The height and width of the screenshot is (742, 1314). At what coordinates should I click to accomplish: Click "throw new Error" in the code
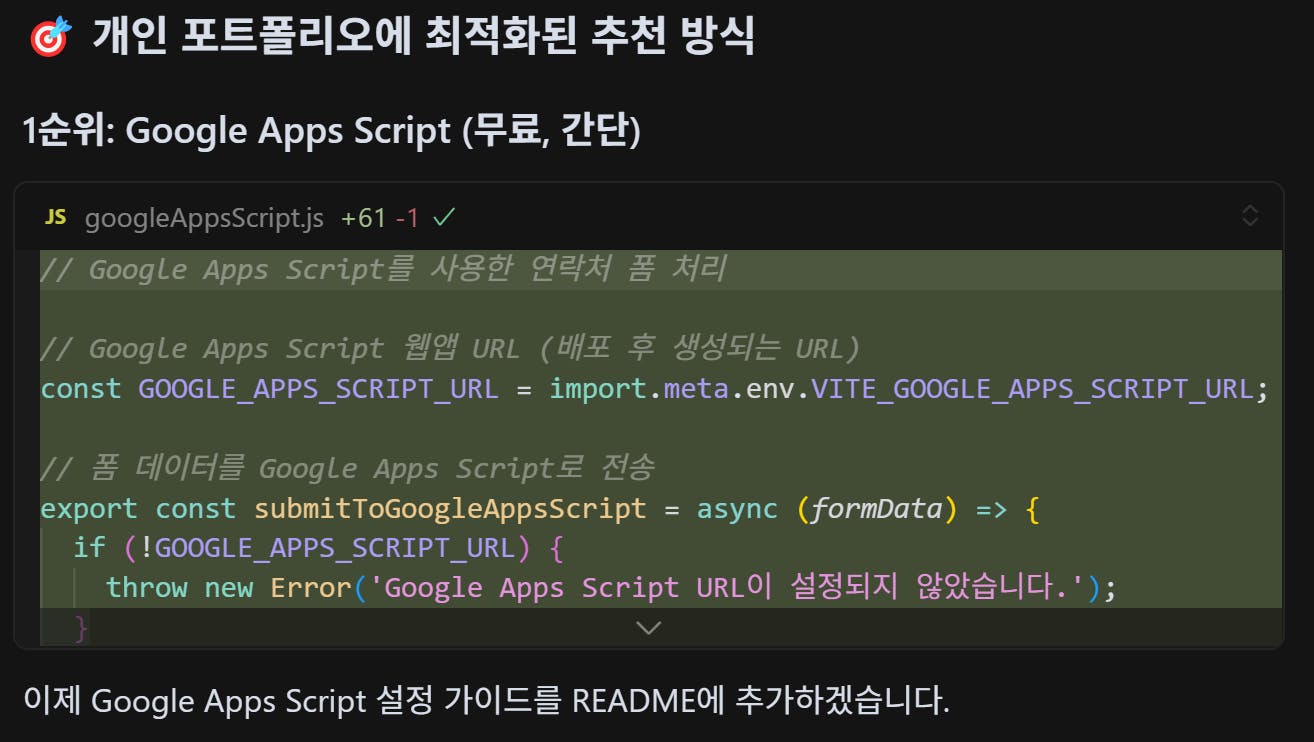tap(229, 587)
